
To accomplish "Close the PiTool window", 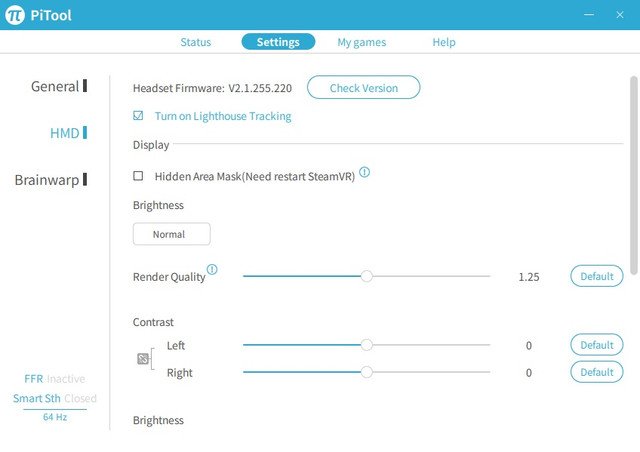I will pyautogui.click(x=620, y=15).
